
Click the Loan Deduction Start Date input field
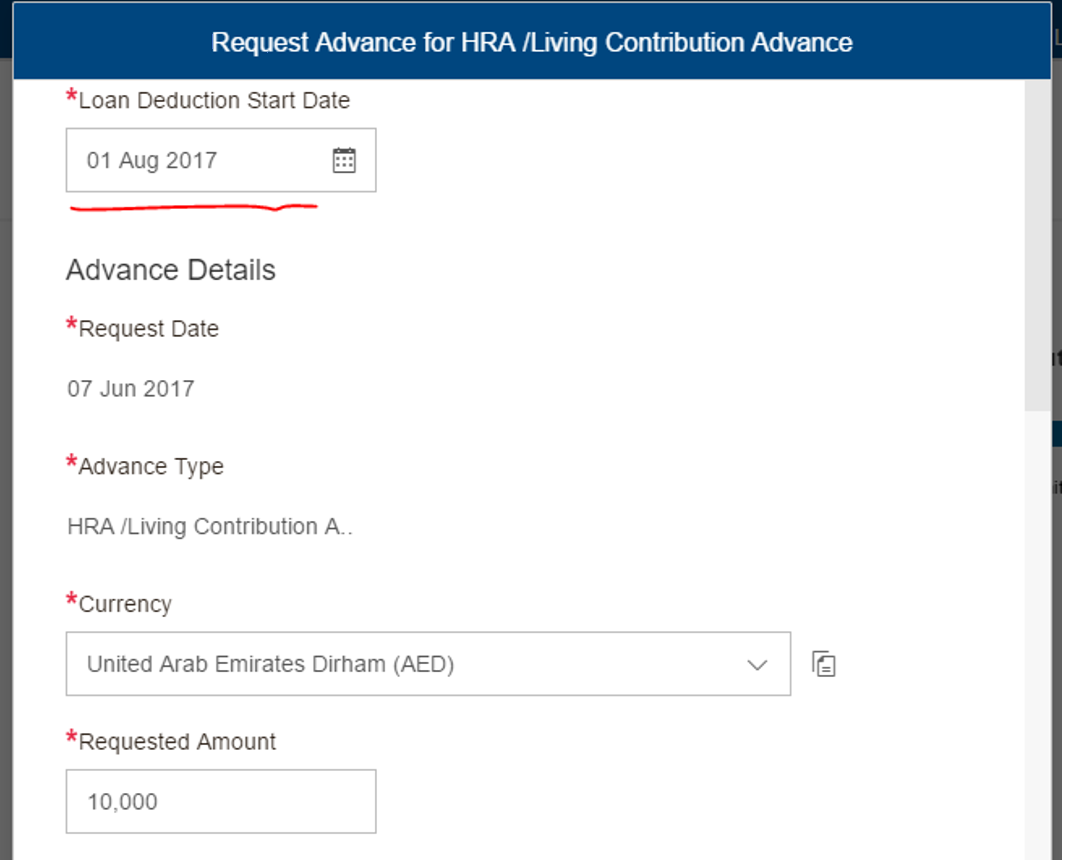click(x=221, y=160)
